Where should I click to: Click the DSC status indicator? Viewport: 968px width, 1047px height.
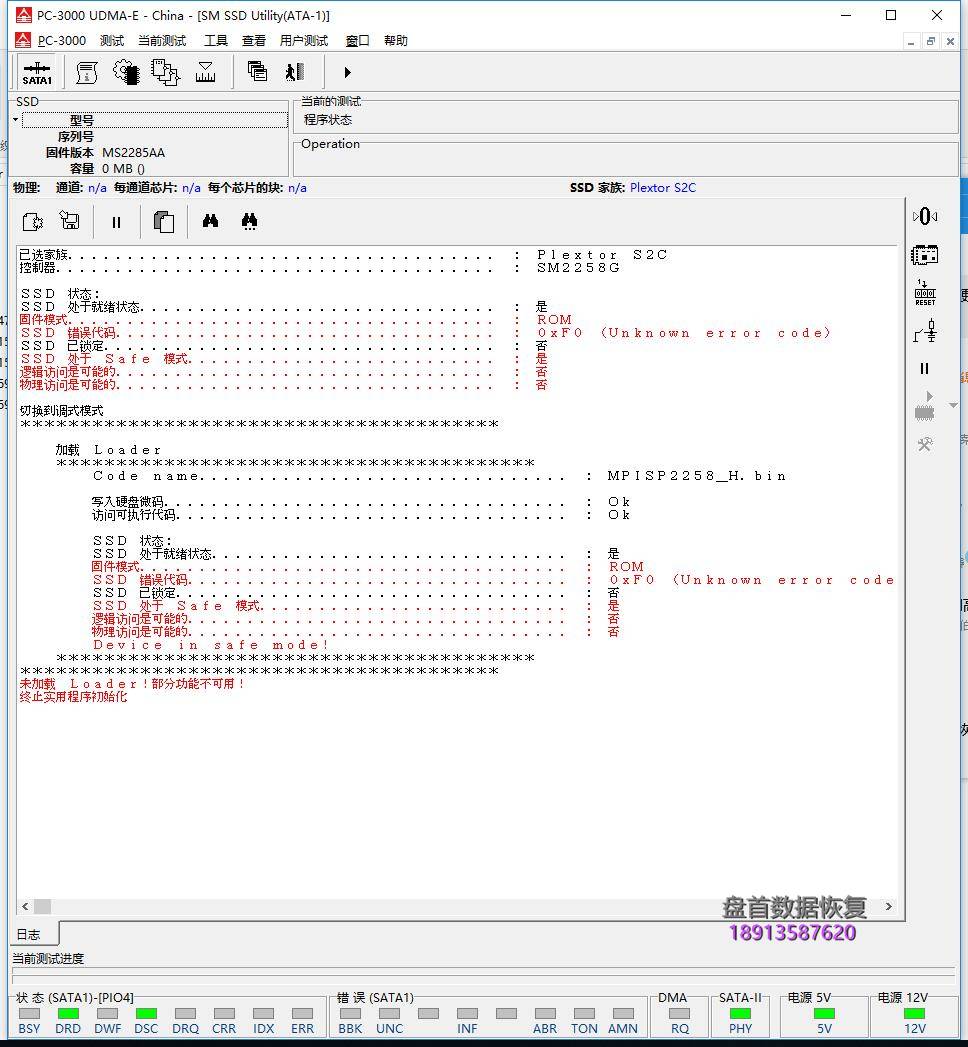[x=146, y=1014]
